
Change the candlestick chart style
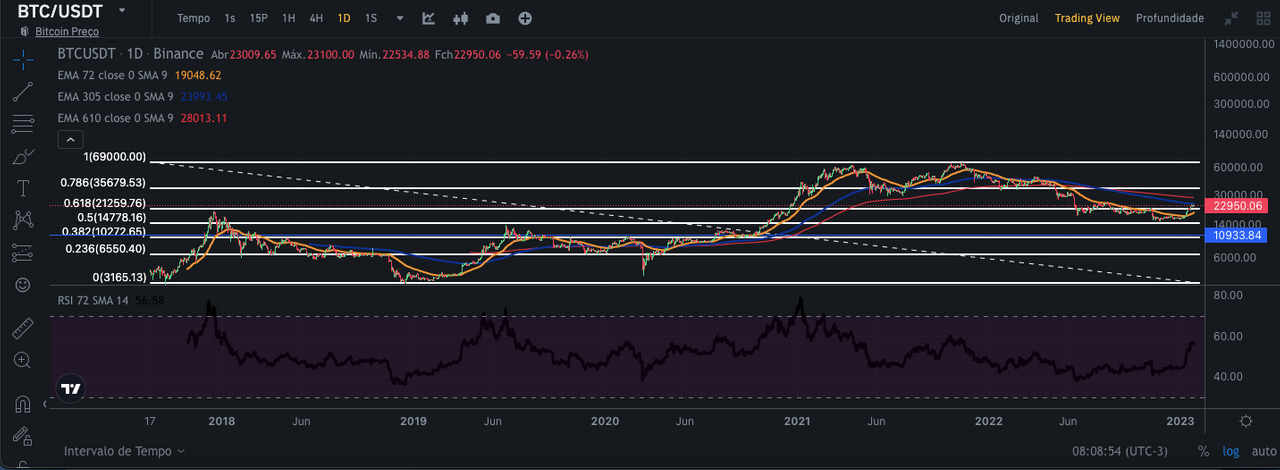click(x=461, y=18)
